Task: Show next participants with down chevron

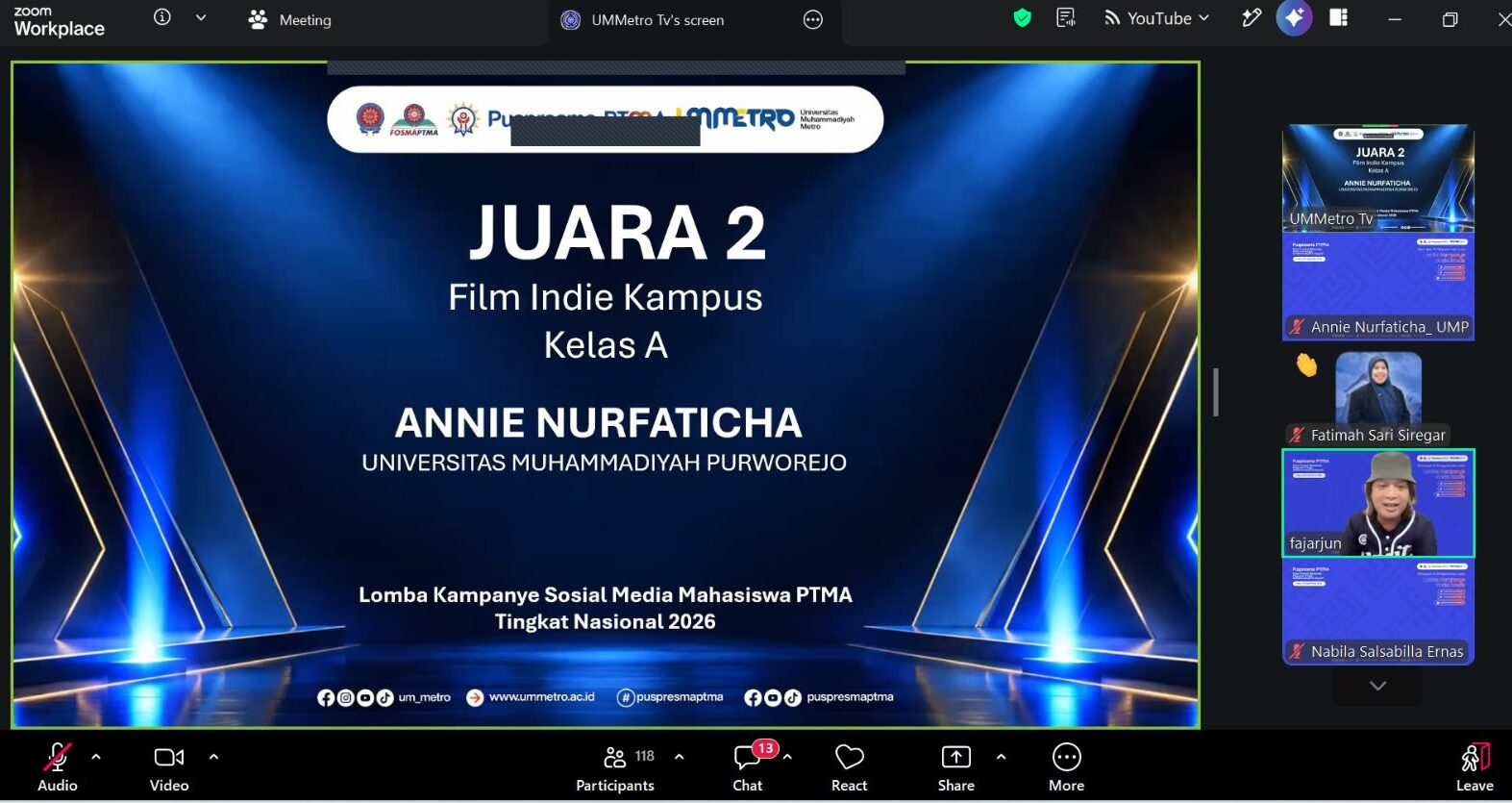Action: [1378, 686]
